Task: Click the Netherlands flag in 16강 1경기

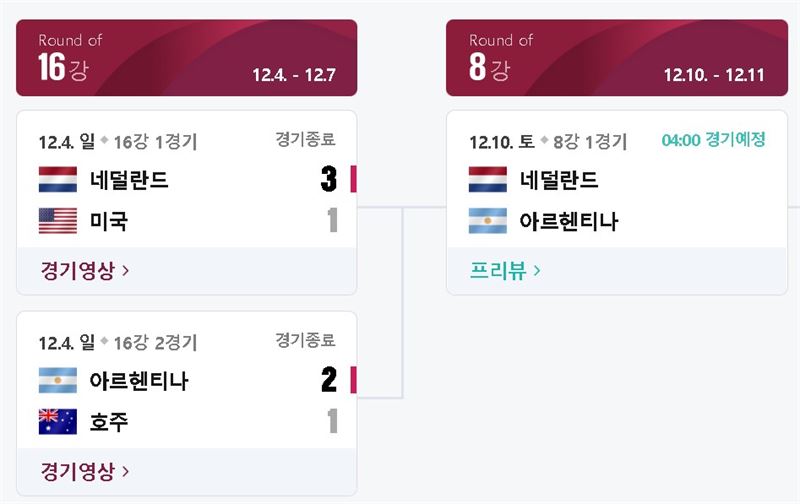Action: click(x=58, y=179)
